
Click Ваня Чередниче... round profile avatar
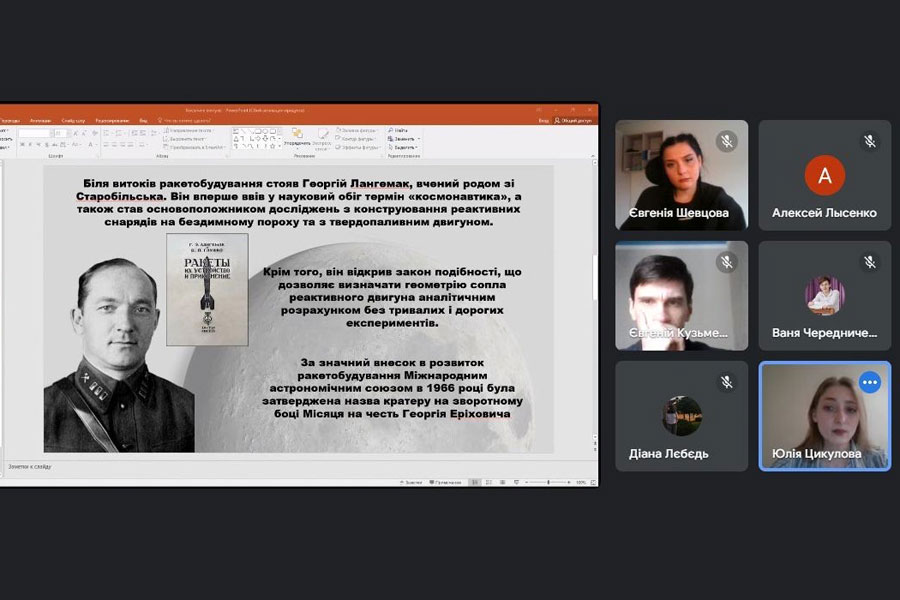825,296
